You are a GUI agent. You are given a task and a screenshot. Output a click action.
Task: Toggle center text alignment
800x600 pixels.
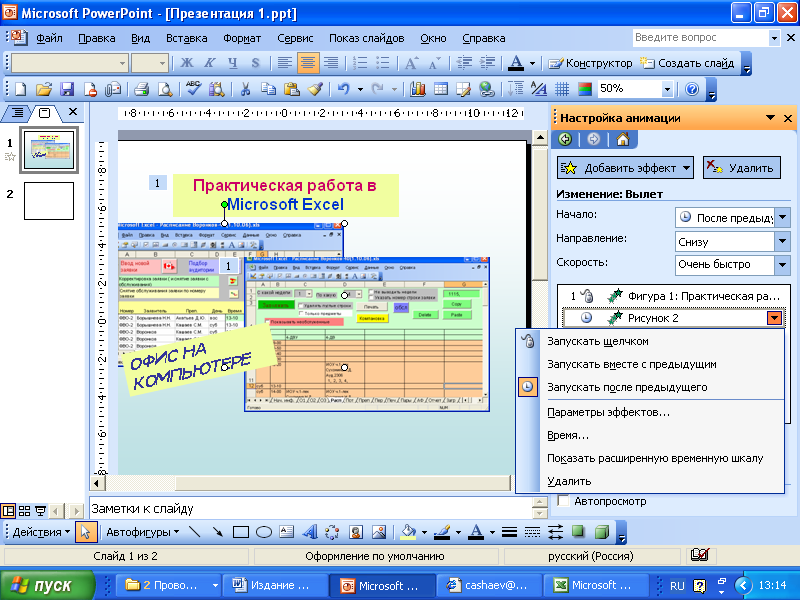click(308, 63)
